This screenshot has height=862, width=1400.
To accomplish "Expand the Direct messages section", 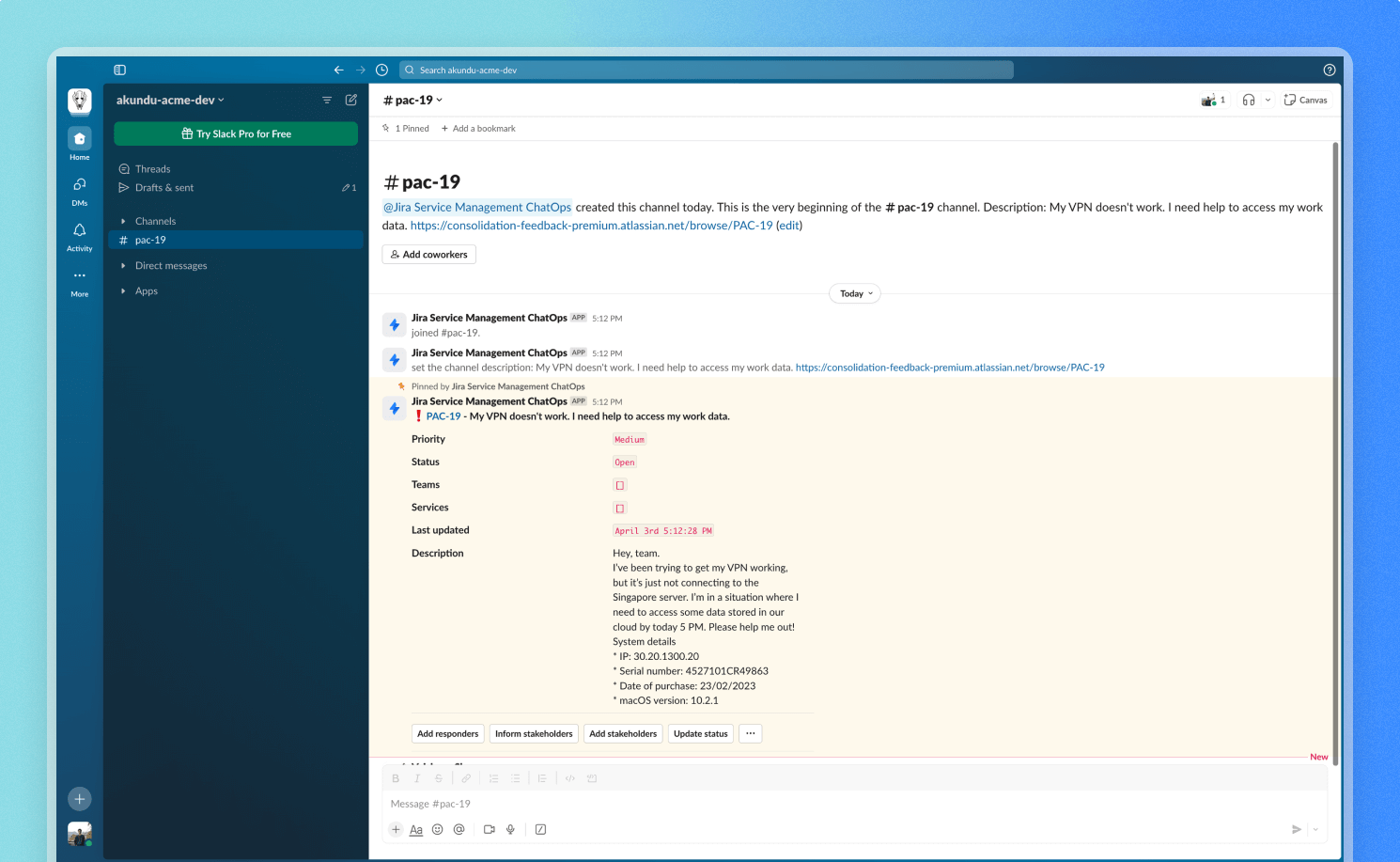I will tap(123, 265).
